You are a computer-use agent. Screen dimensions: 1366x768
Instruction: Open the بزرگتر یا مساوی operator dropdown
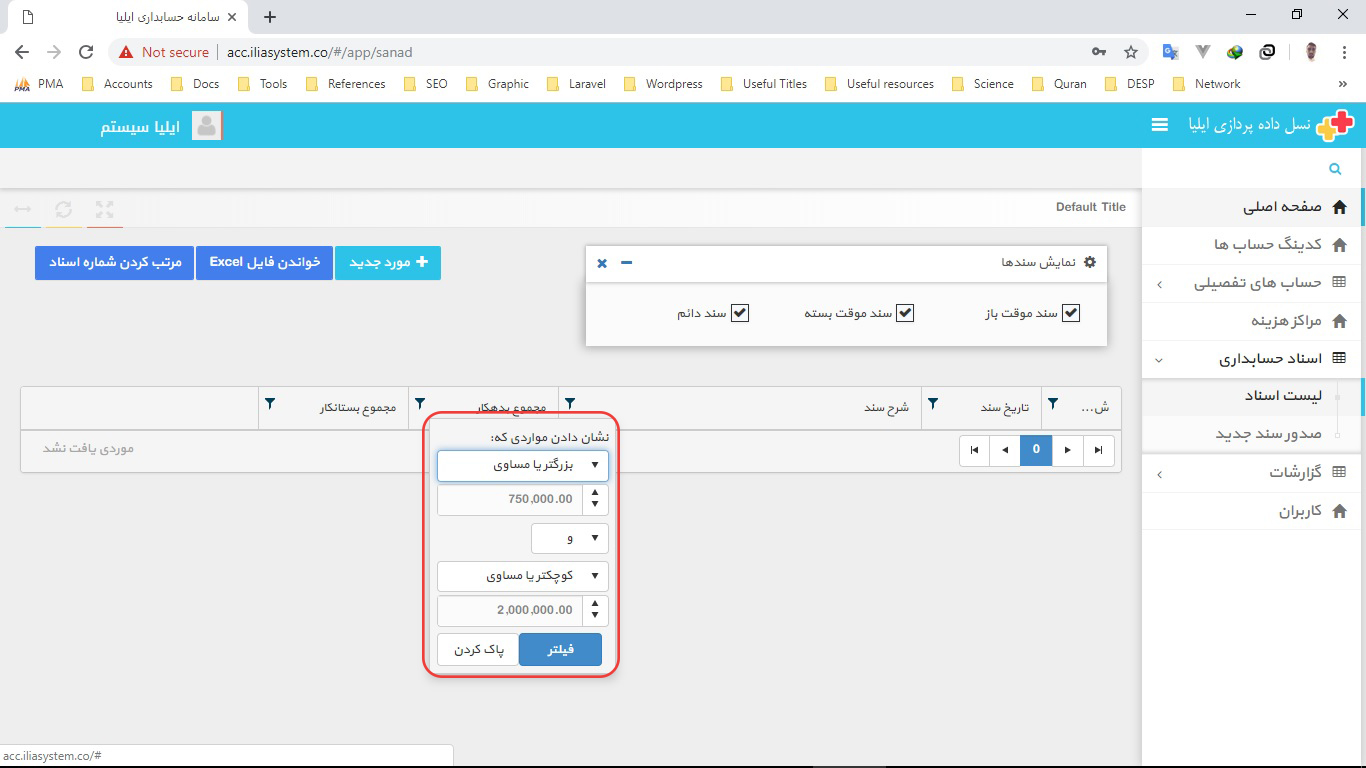pyautogui.click(x=523, y=465)
